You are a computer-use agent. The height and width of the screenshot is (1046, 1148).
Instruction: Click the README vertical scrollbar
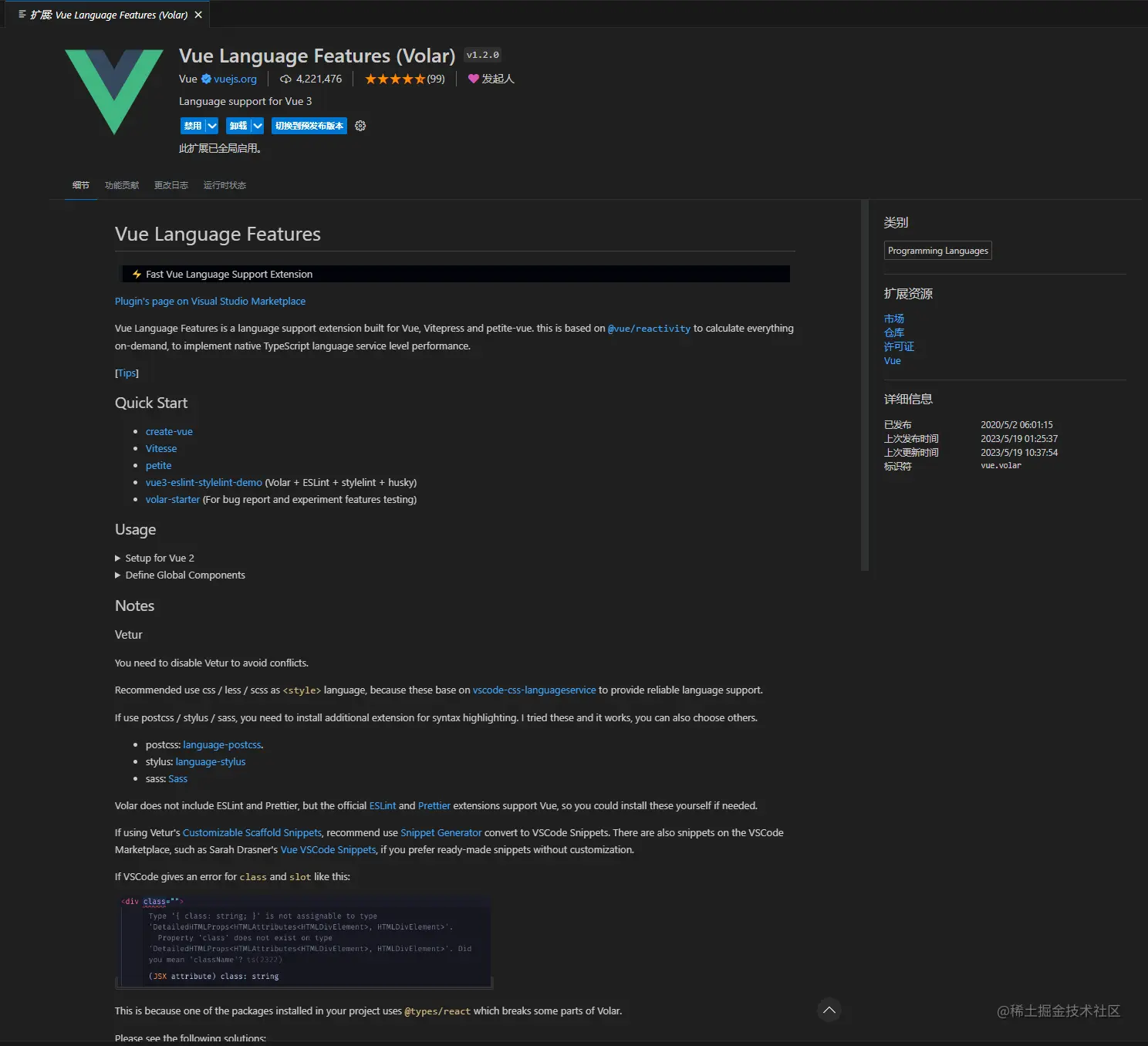coord(865,386)
